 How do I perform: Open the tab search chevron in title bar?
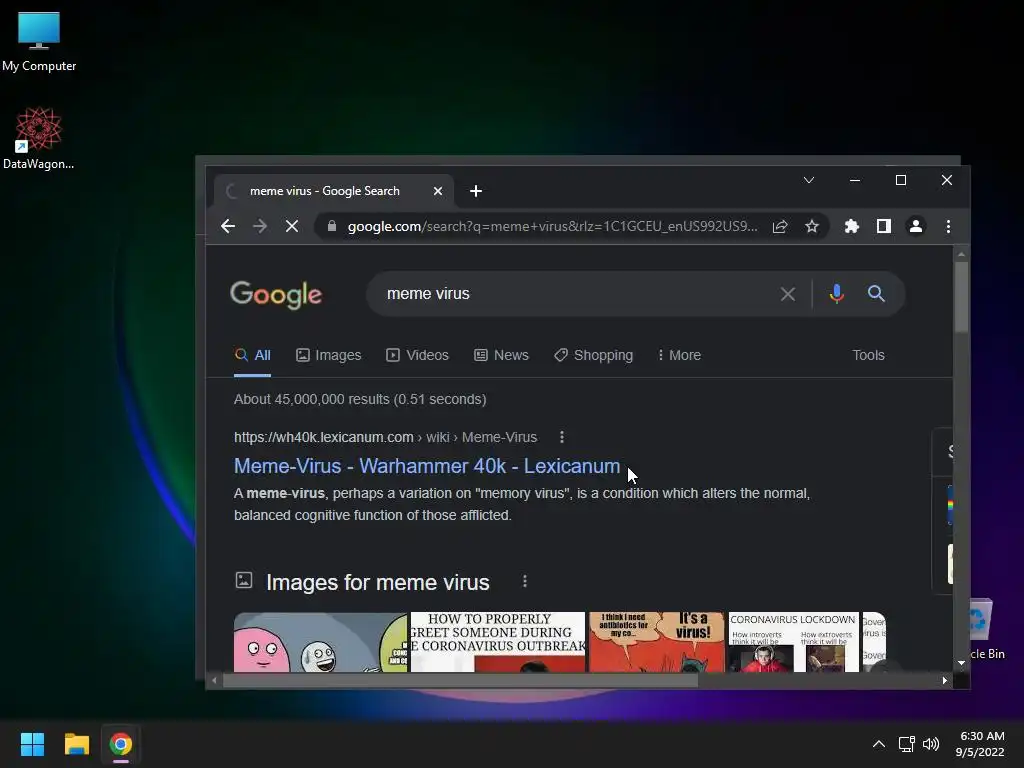tap(808, 180)
